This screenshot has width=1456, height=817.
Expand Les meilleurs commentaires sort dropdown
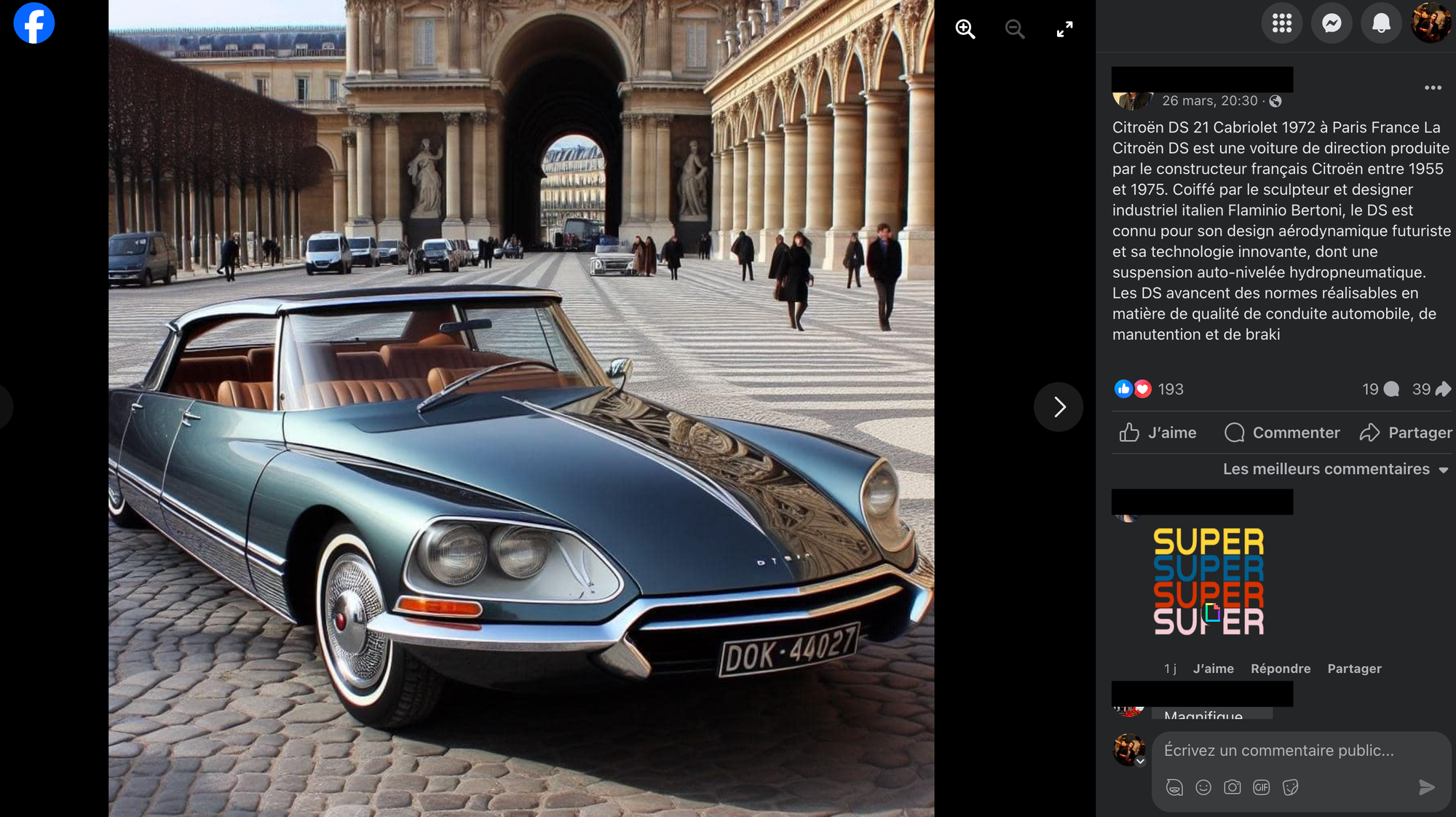tap(1335, 470)
